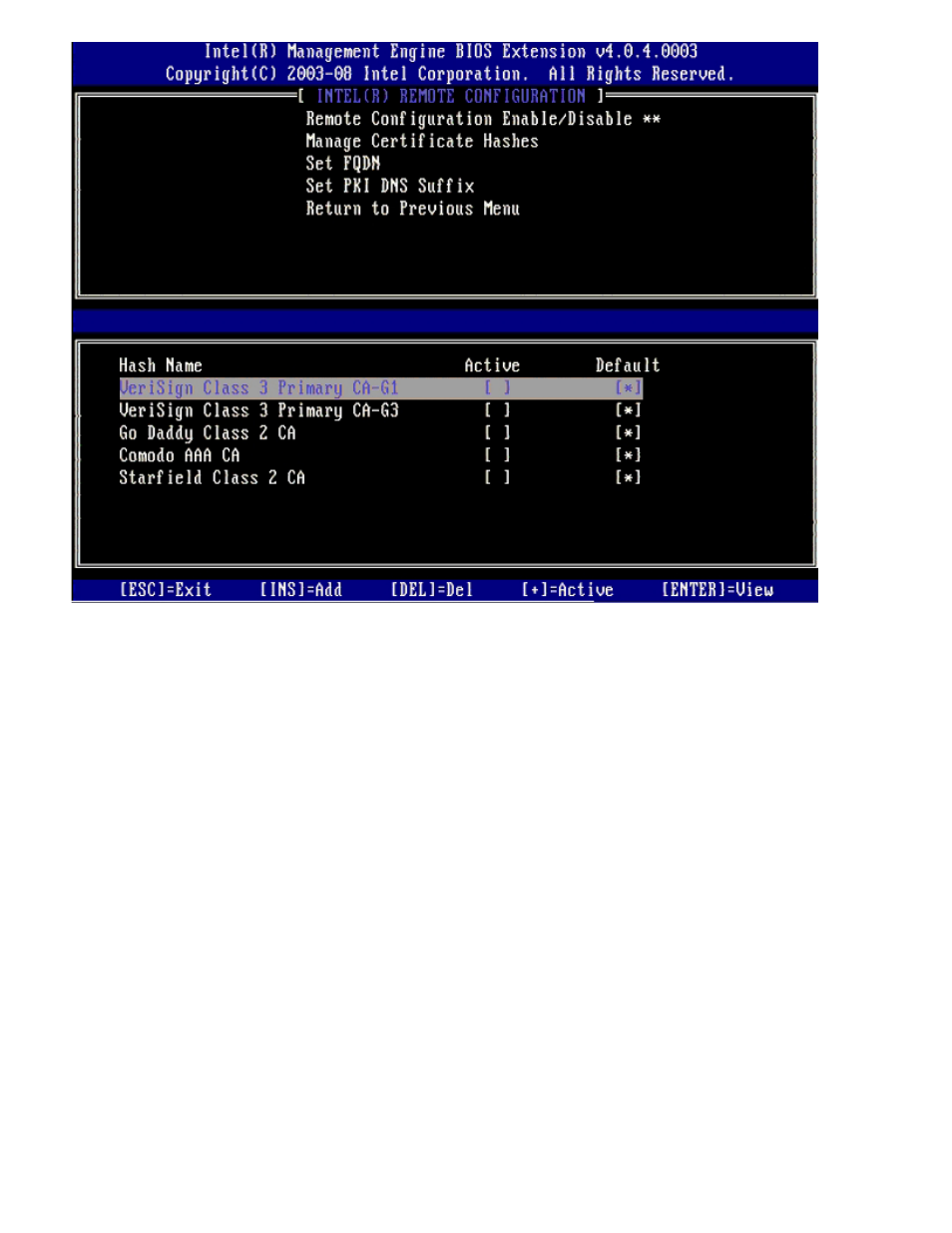Click the Default column header
The height and width of the screenshot is (1233, 952).
(628, 365)
